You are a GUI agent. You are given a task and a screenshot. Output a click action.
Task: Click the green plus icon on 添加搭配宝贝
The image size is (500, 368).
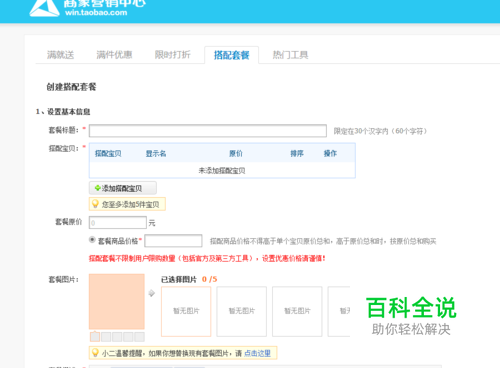pyautogui.click(x=97, y=188)
